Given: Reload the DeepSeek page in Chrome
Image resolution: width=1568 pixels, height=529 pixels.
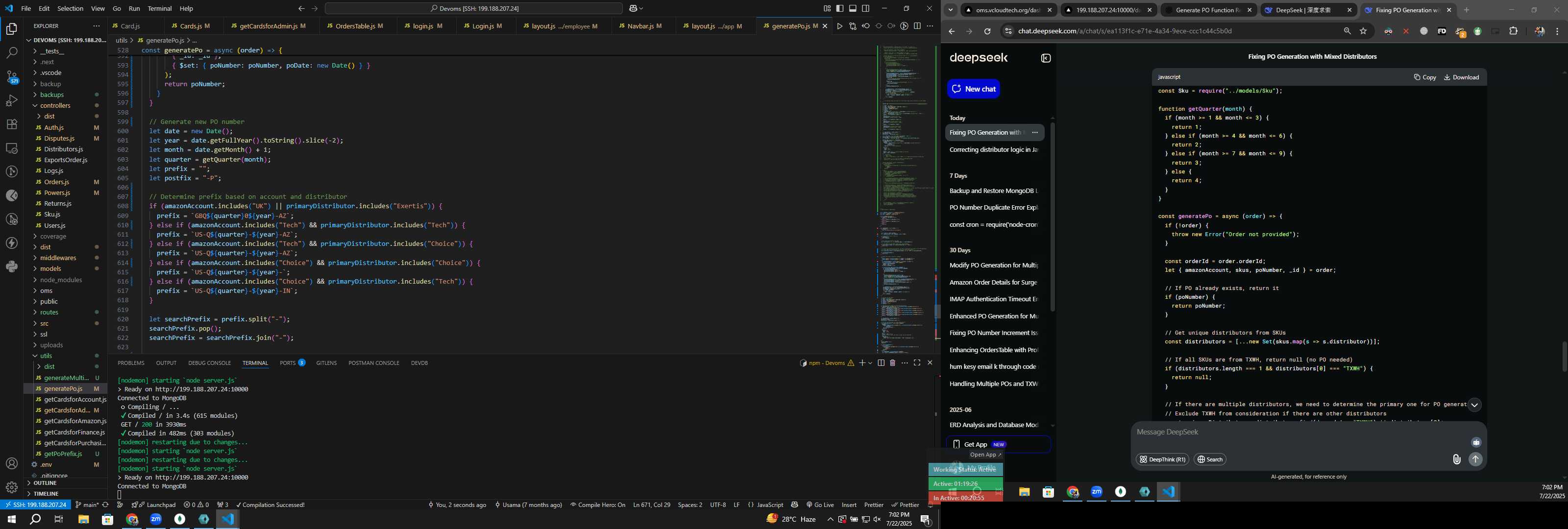Looking at the screenshot, I should 987,31.
